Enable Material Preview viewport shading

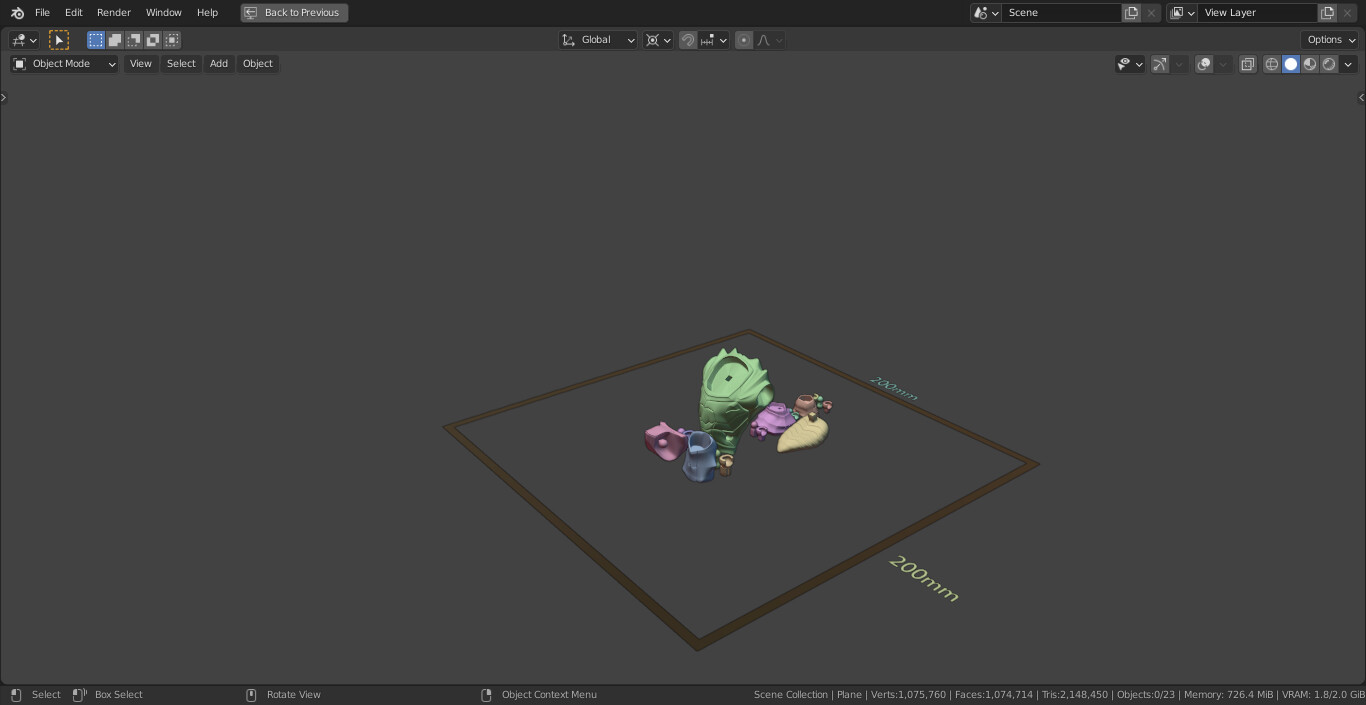click(x=1310, y=64)
